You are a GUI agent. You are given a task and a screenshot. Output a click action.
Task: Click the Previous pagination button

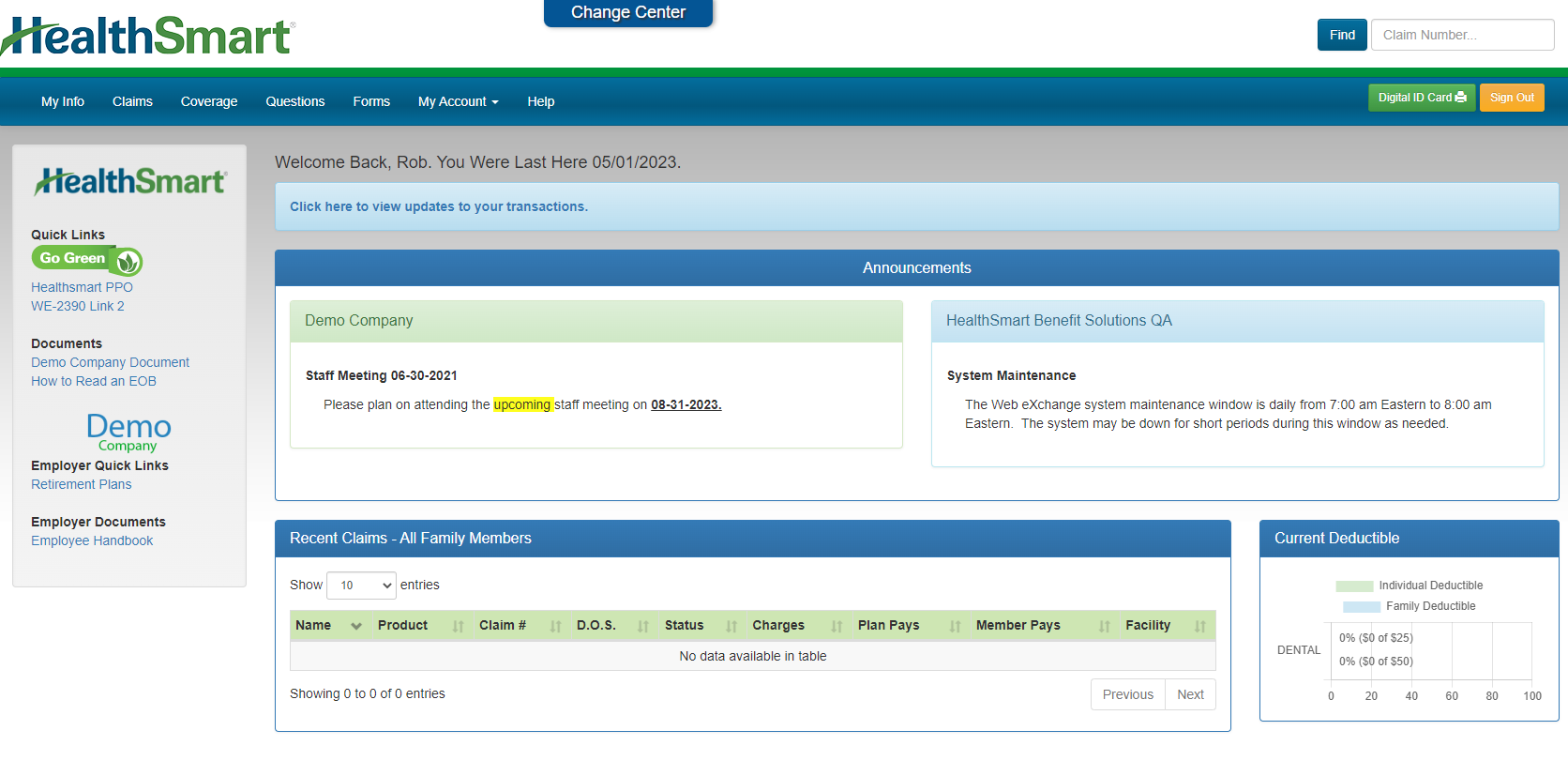click(1128, 694)
